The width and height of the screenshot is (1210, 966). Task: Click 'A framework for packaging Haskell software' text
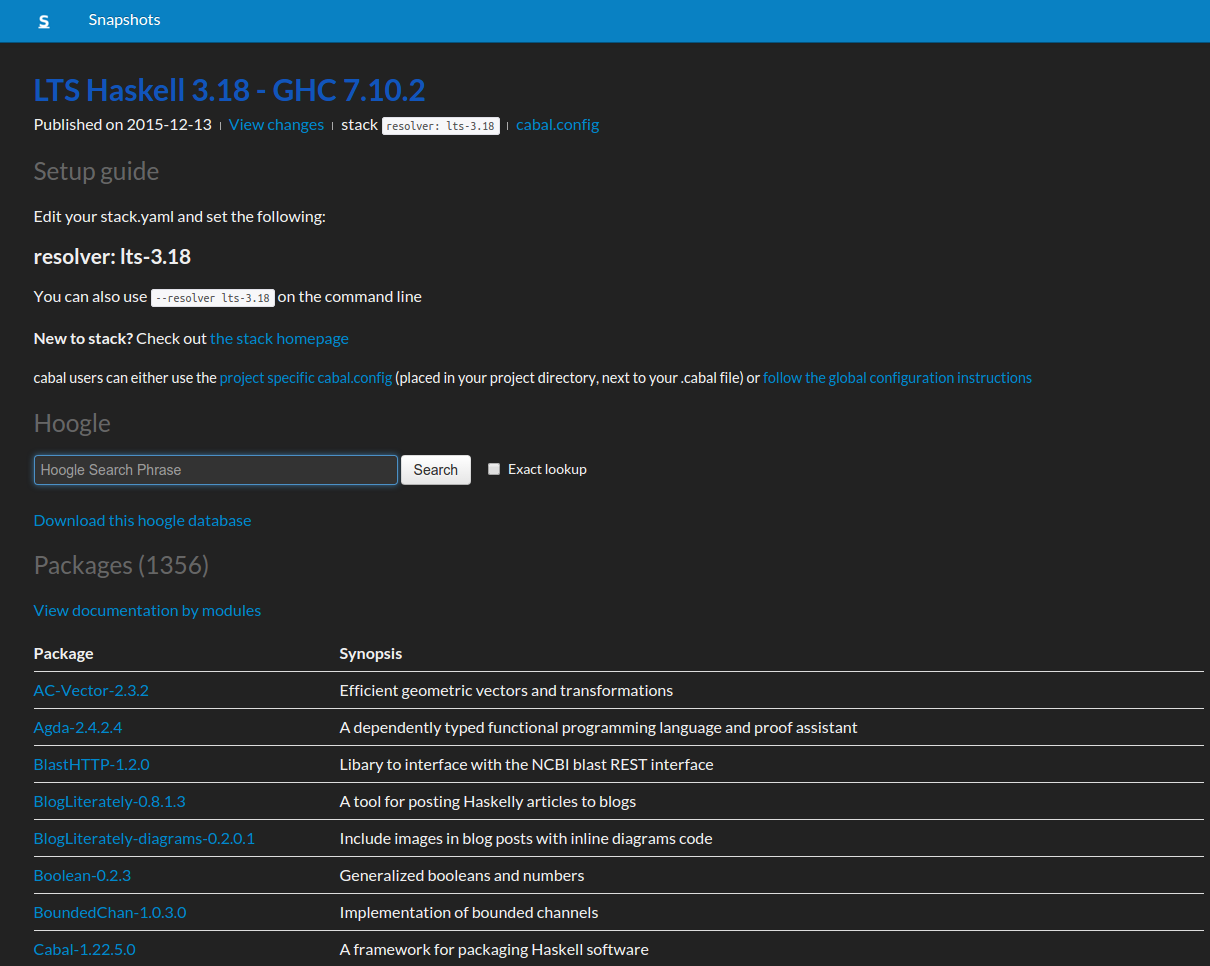tap(494, 949)
